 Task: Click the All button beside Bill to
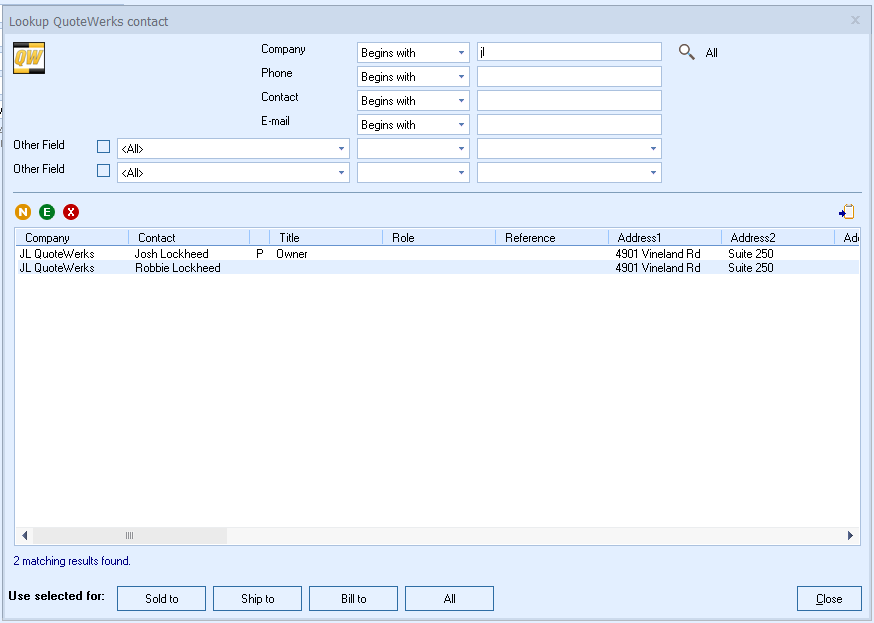pos(449,598)
